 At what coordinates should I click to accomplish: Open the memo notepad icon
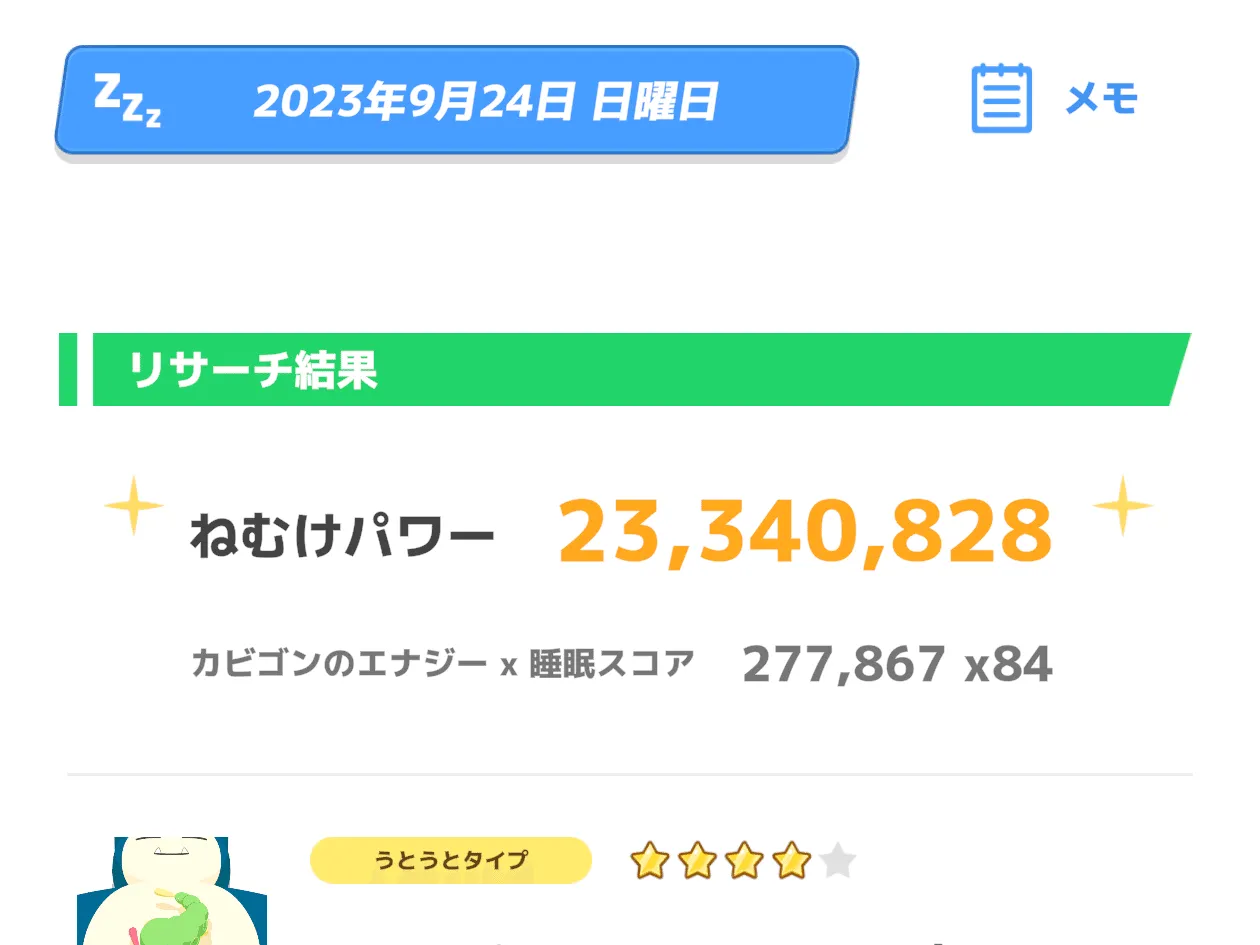pyautogui.click(x=1001, y=99)
